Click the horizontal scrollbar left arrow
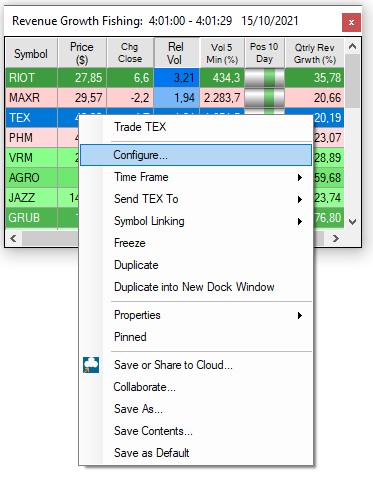Viewport: 373px width, 481px height. tap(14, 238)
